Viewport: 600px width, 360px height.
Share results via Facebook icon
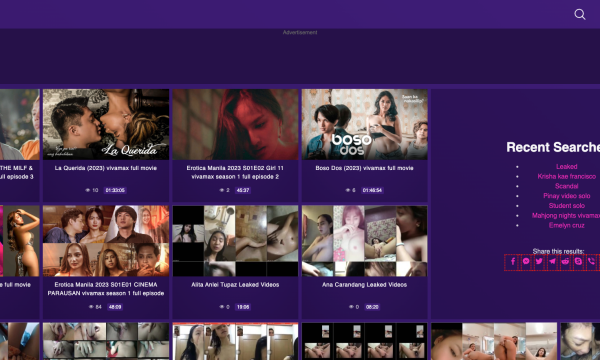click(513, 262)
